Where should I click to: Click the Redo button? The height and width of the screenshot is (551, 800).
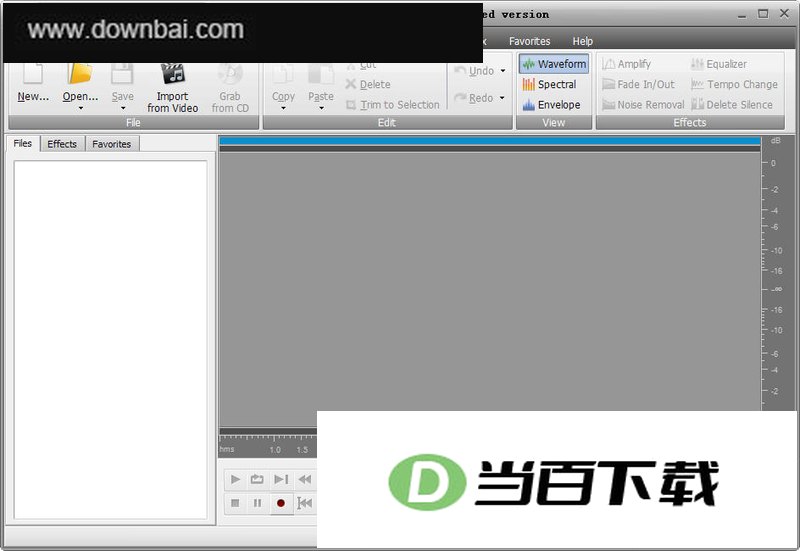point(474,97)
